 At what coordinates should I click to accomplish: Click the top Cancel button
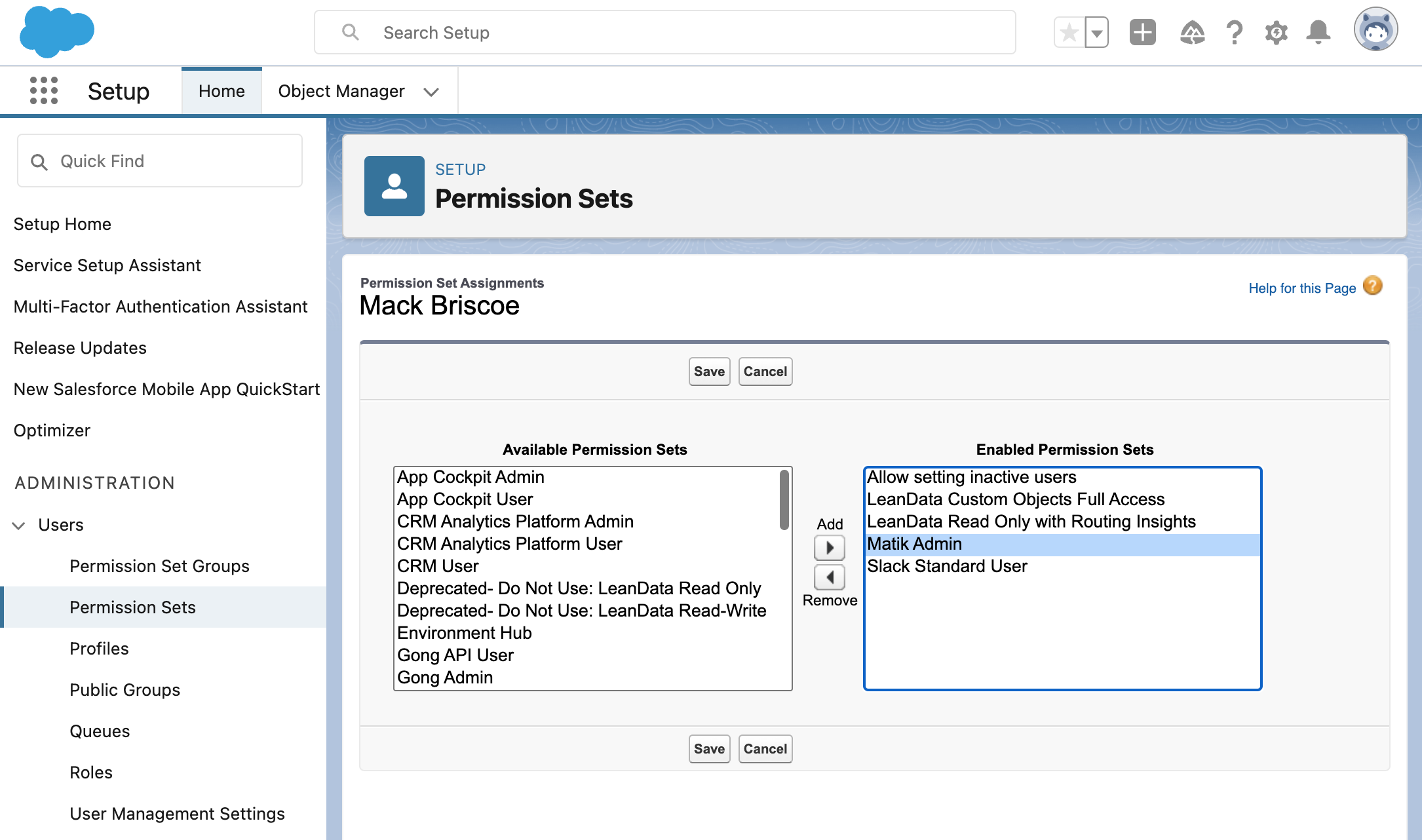pos(765,372)
